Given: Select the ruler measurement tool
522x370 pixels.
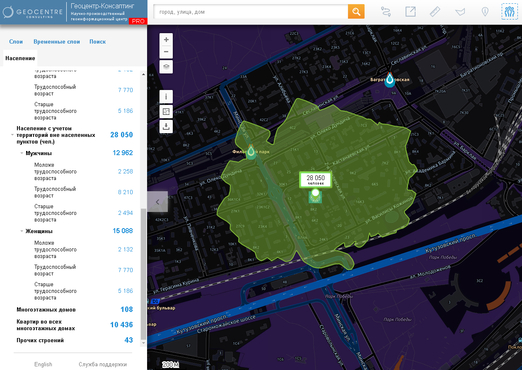Looking at the screenshot, I should click(x=435, y=12).
